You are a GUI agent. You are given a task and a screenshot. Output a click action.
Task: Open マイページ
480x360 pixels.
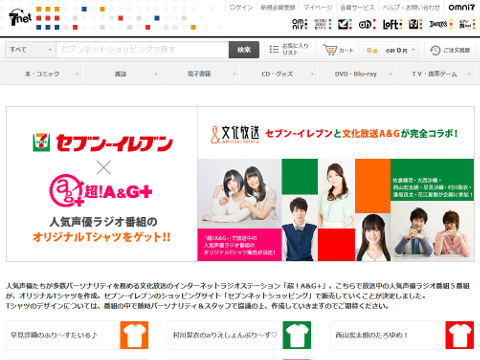tap(317, 7)
